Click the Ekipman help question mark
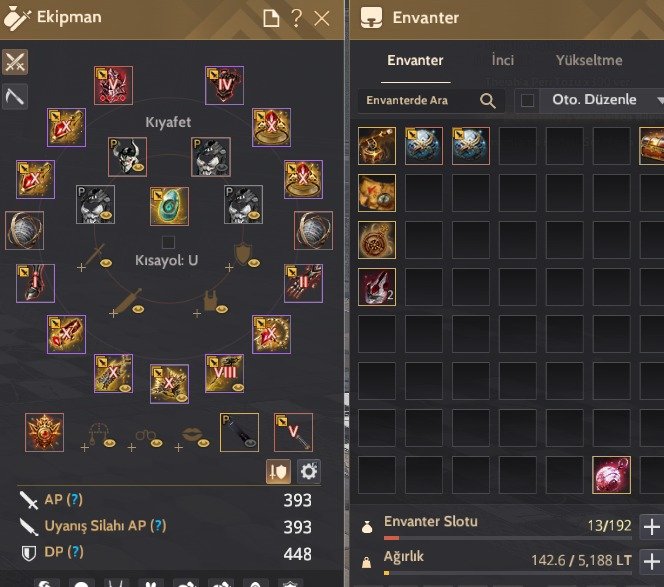The height and width of the screenshot is (587, 664). click(x=297, y=18)
